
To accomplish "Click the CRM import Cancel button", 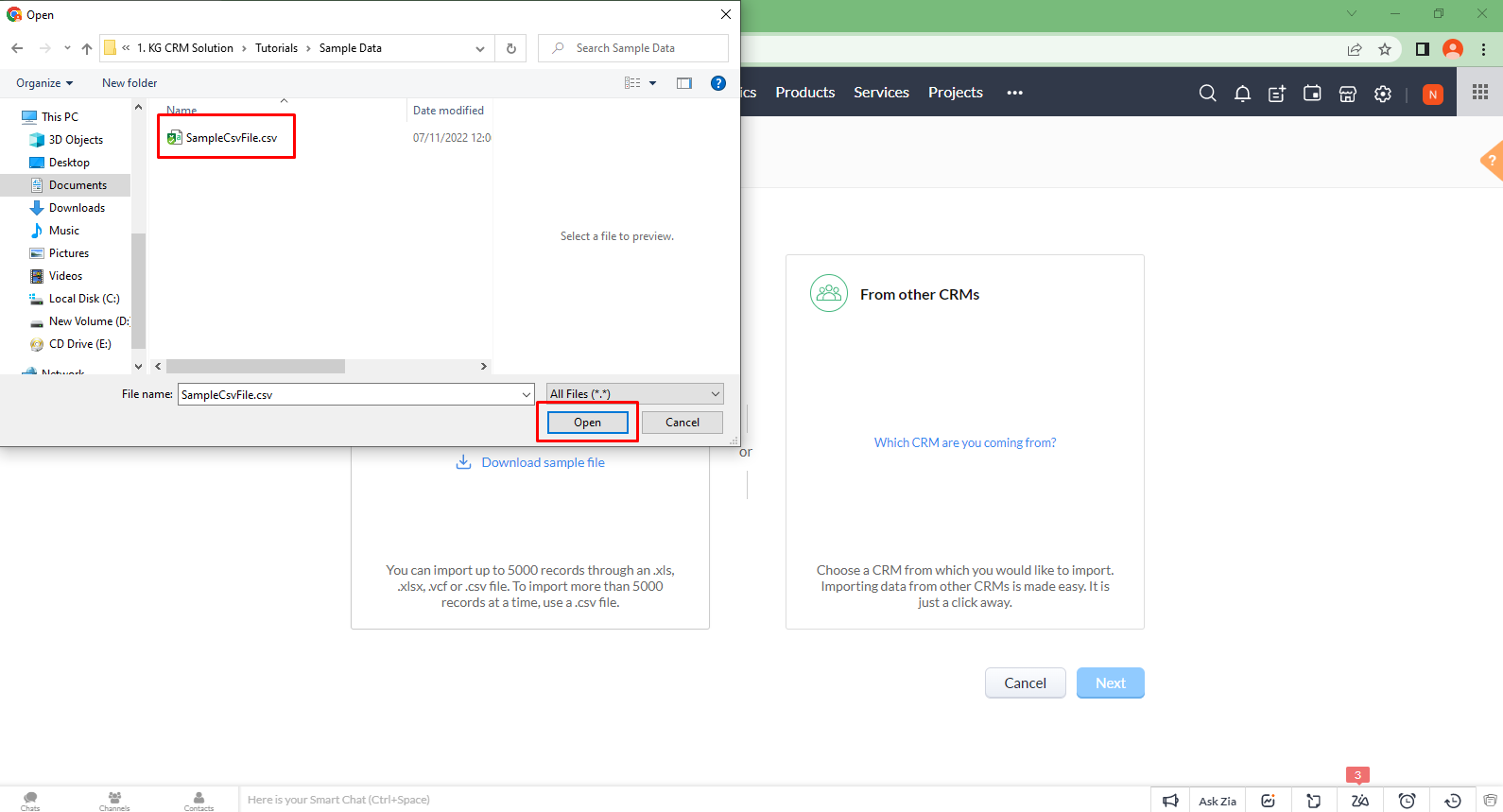I will pyautogui.click(x=1025, y=682).
